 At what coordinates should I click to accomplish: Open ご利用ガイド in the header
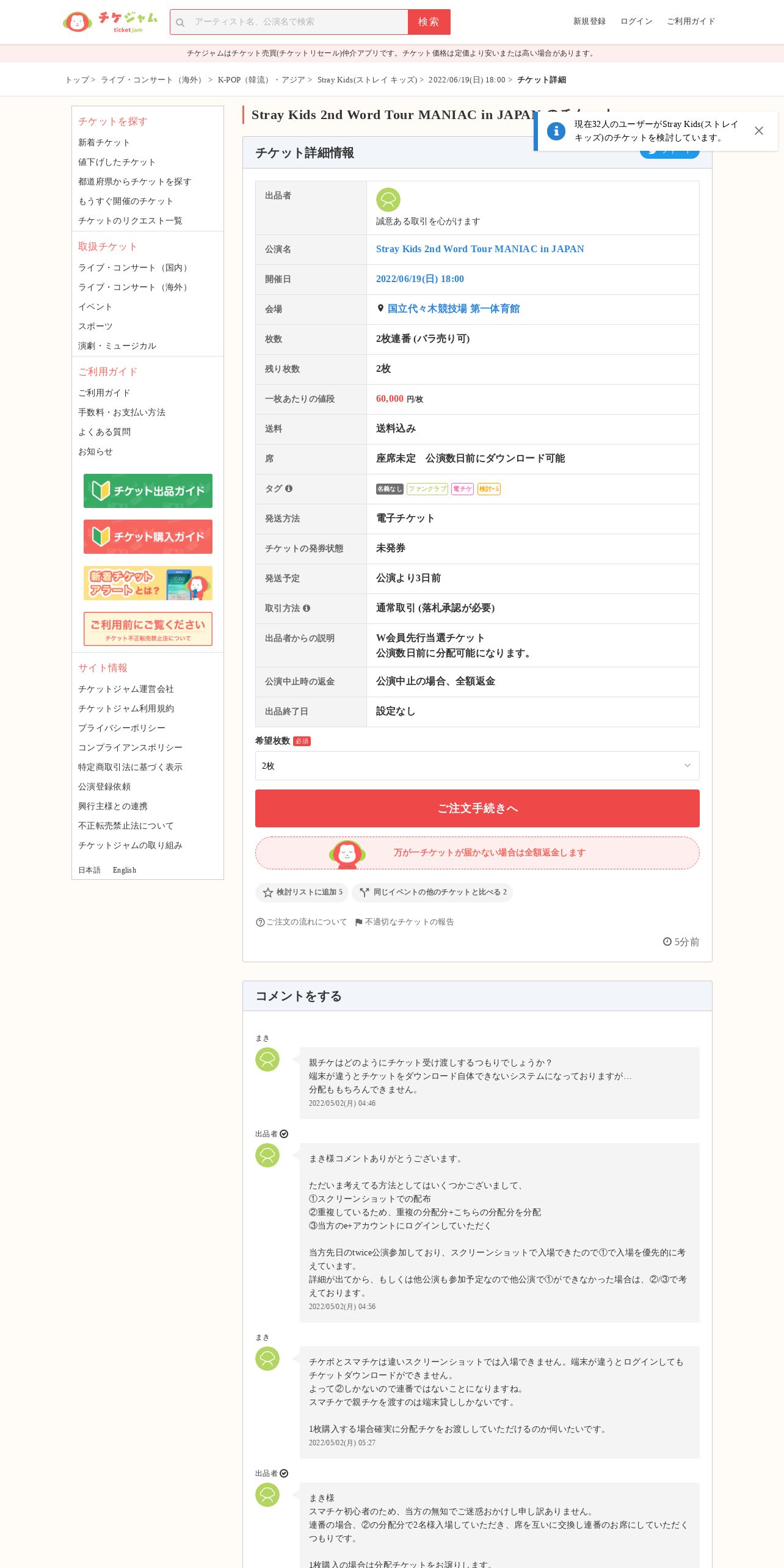(x=691, y=21)
